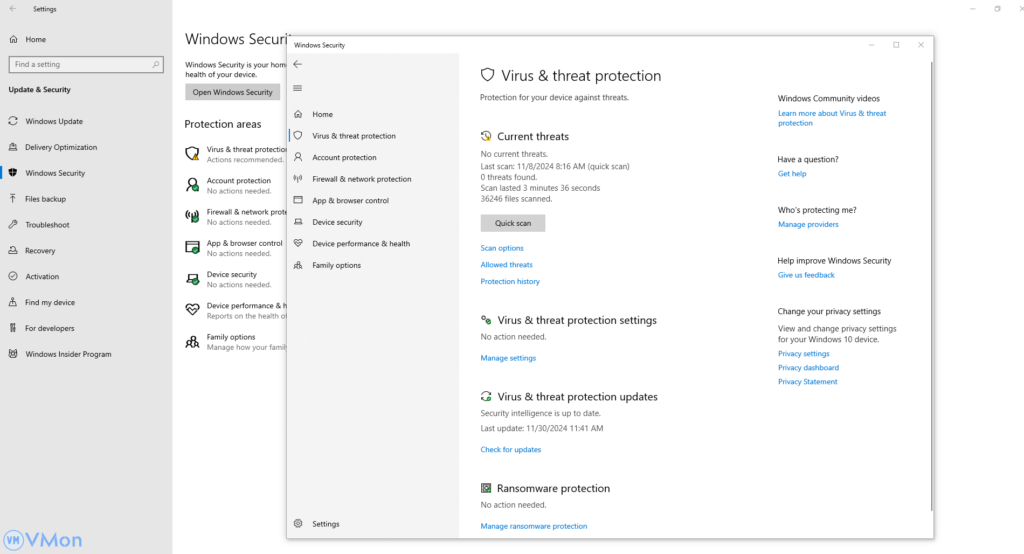Viewport: 1024px width, 554px height.
Task: Click the Find my device icon
Action: [13, 302]
